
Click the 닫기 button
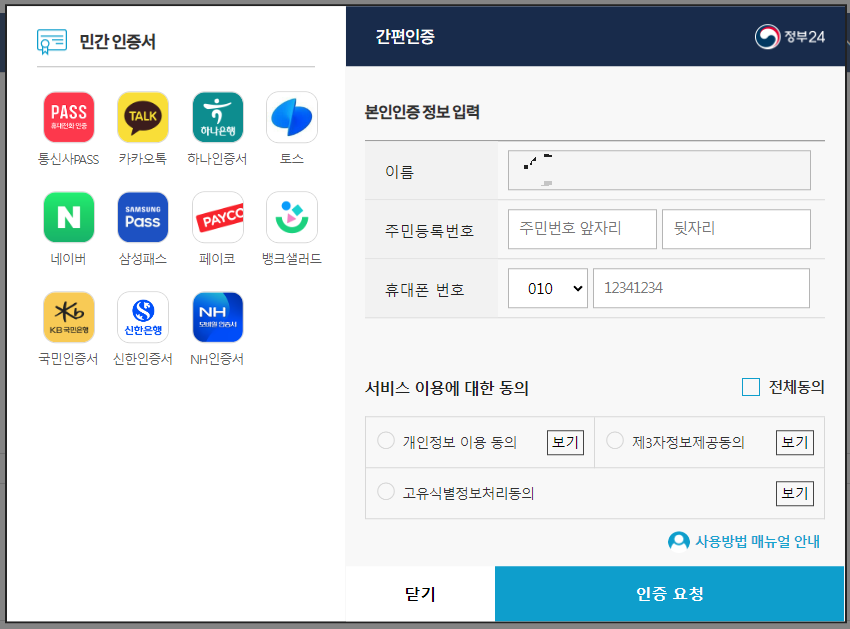click(421, 594)
